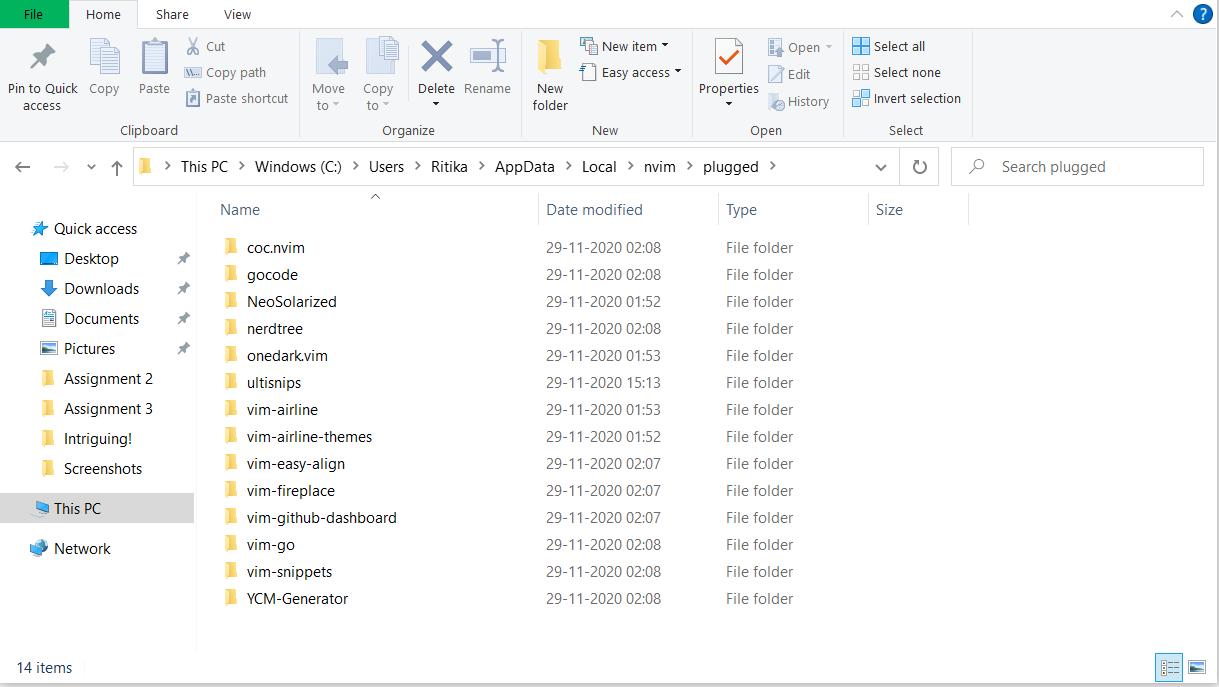Expand the Properties dropdown arrow
Viewport: 1219px width, 687px height.
click(x=729, y=104)
